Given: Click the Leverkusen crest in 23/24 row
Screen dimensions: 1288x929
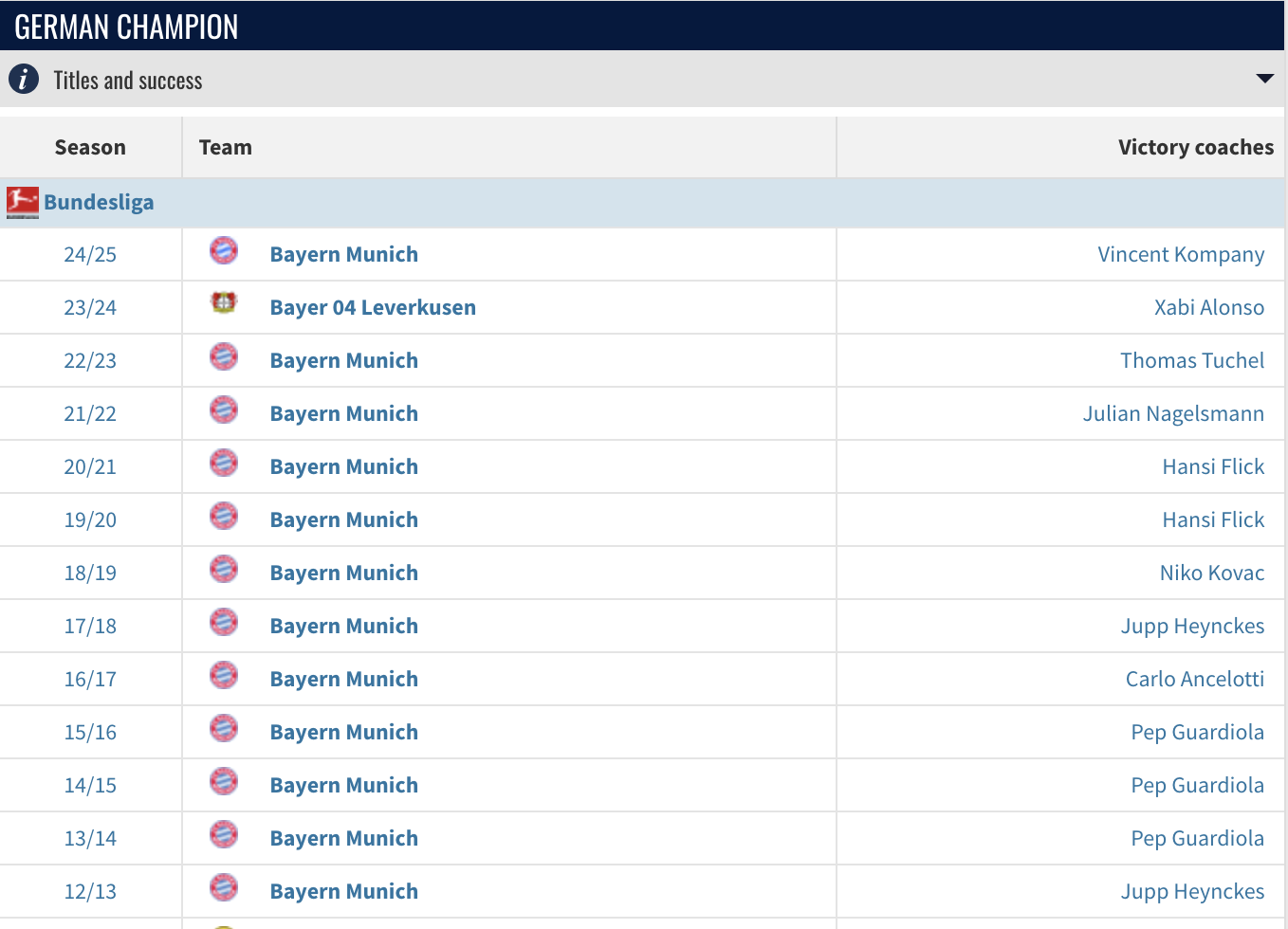Looking at the screenshot, I should 224,303.
